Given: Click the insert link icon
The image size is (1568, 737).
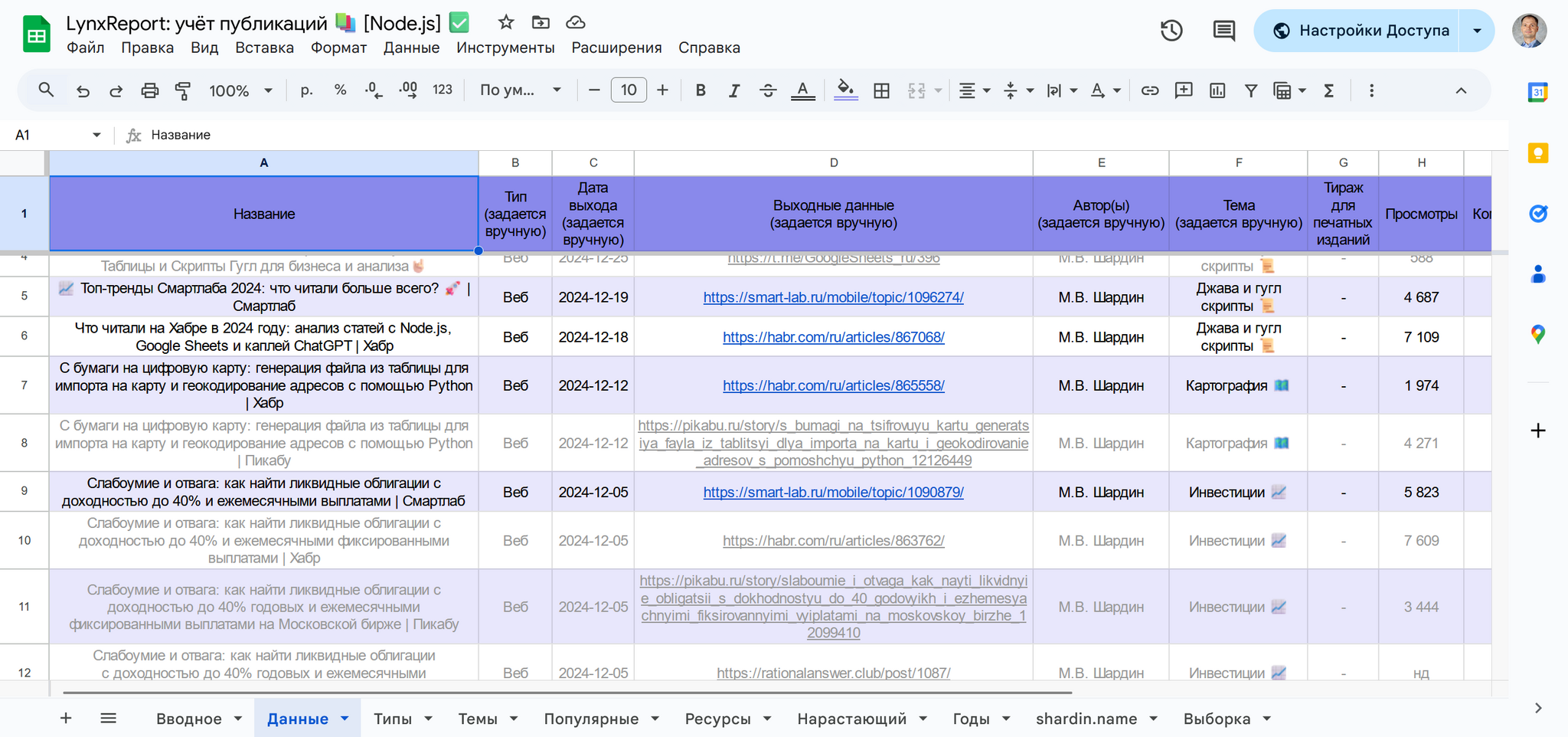Looking at the screenshot, I should point(1149,90).
